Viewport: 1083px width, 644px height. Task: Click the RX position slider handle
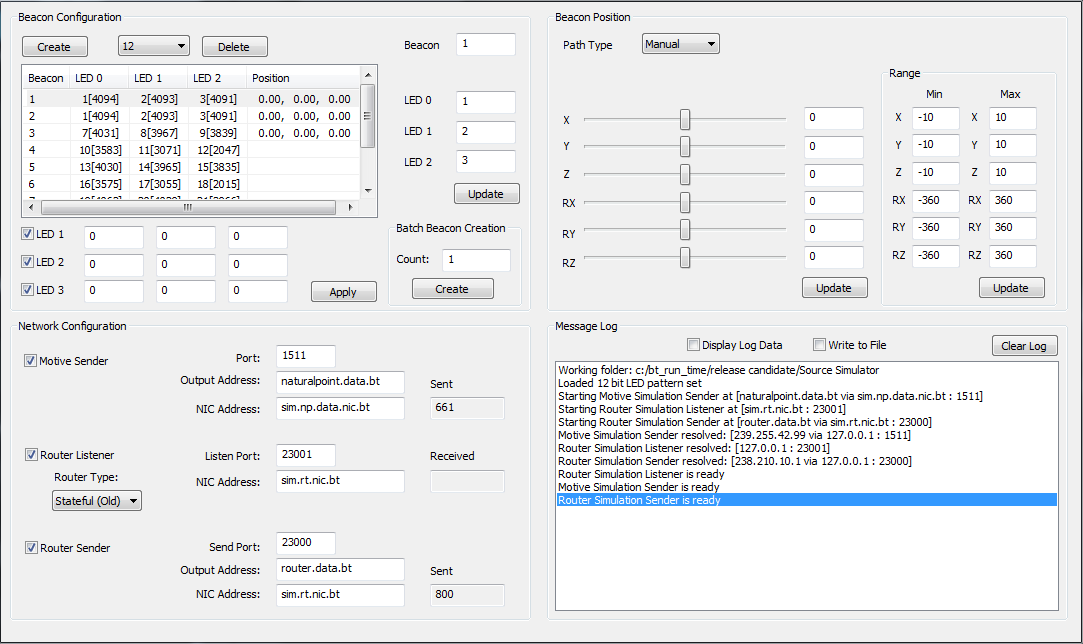685,203
